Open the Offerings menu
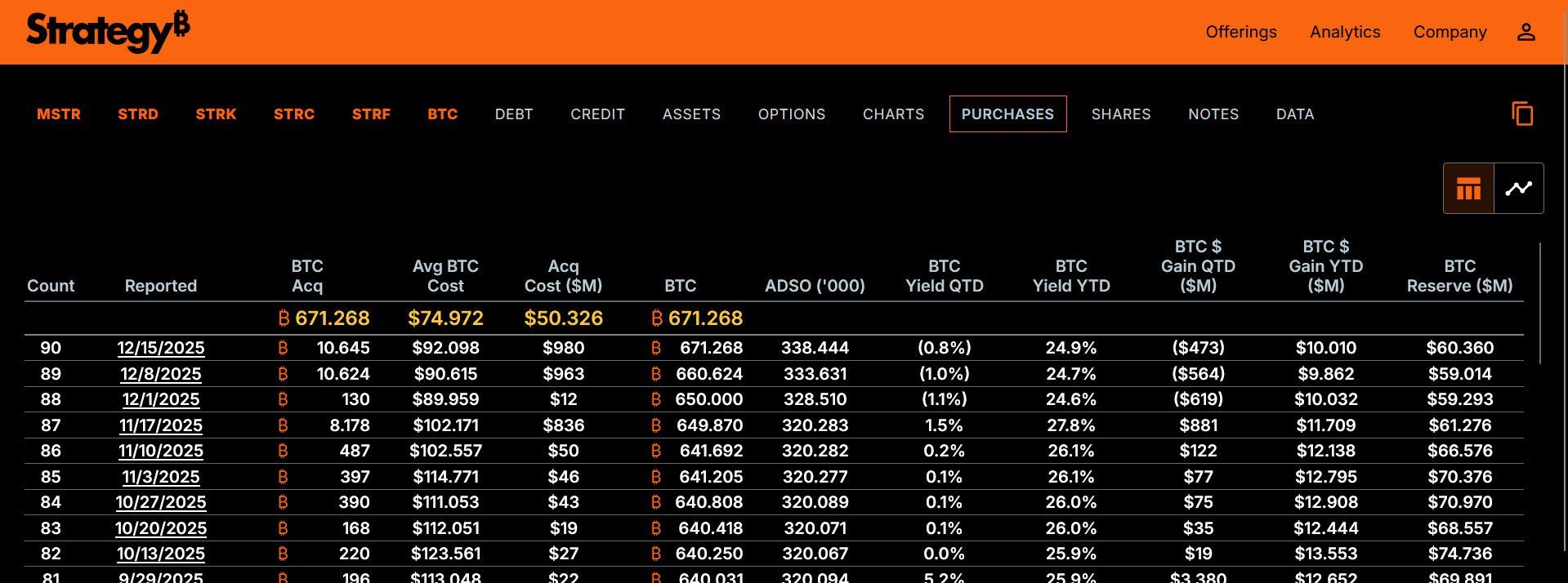The width and height of the screenshot is (1568, 583). (x=1240, y=32)
